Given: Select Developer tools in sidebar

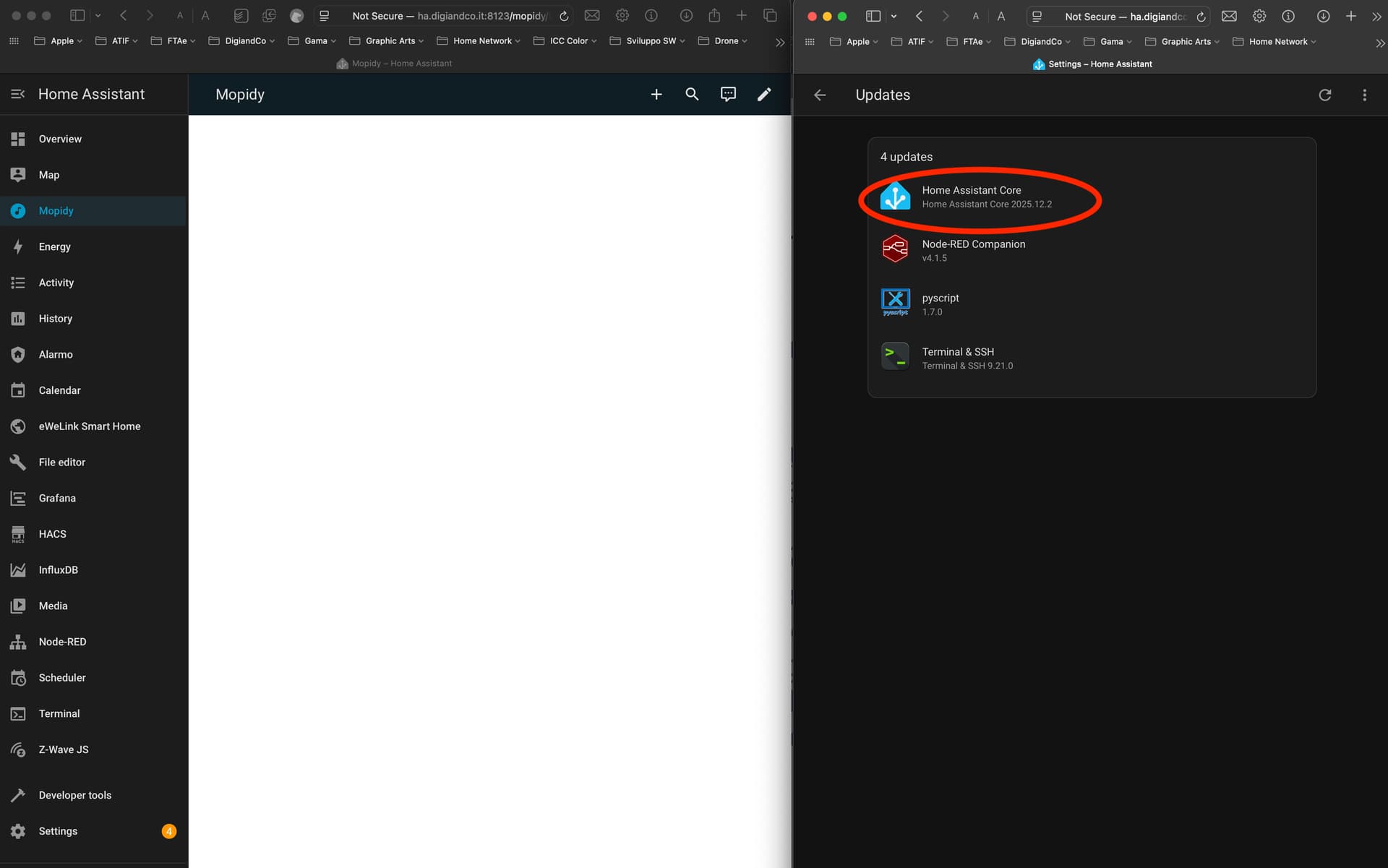Looking at the screenshot, I should [x=74, y=795].
